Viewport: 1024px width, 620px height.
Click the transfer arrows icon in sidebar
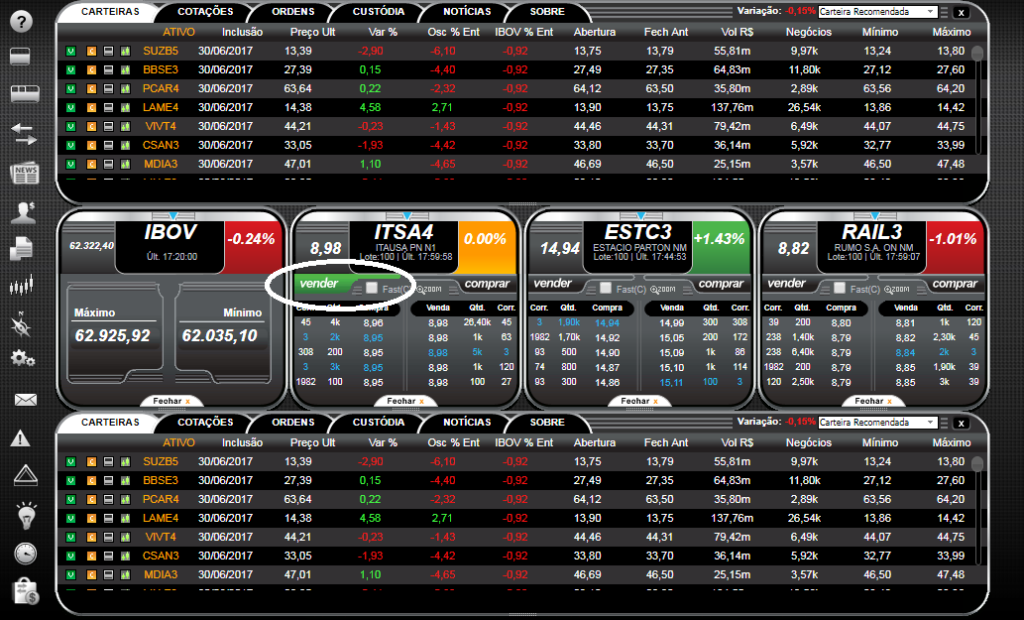pyautogui.click(x=24, y=132)
